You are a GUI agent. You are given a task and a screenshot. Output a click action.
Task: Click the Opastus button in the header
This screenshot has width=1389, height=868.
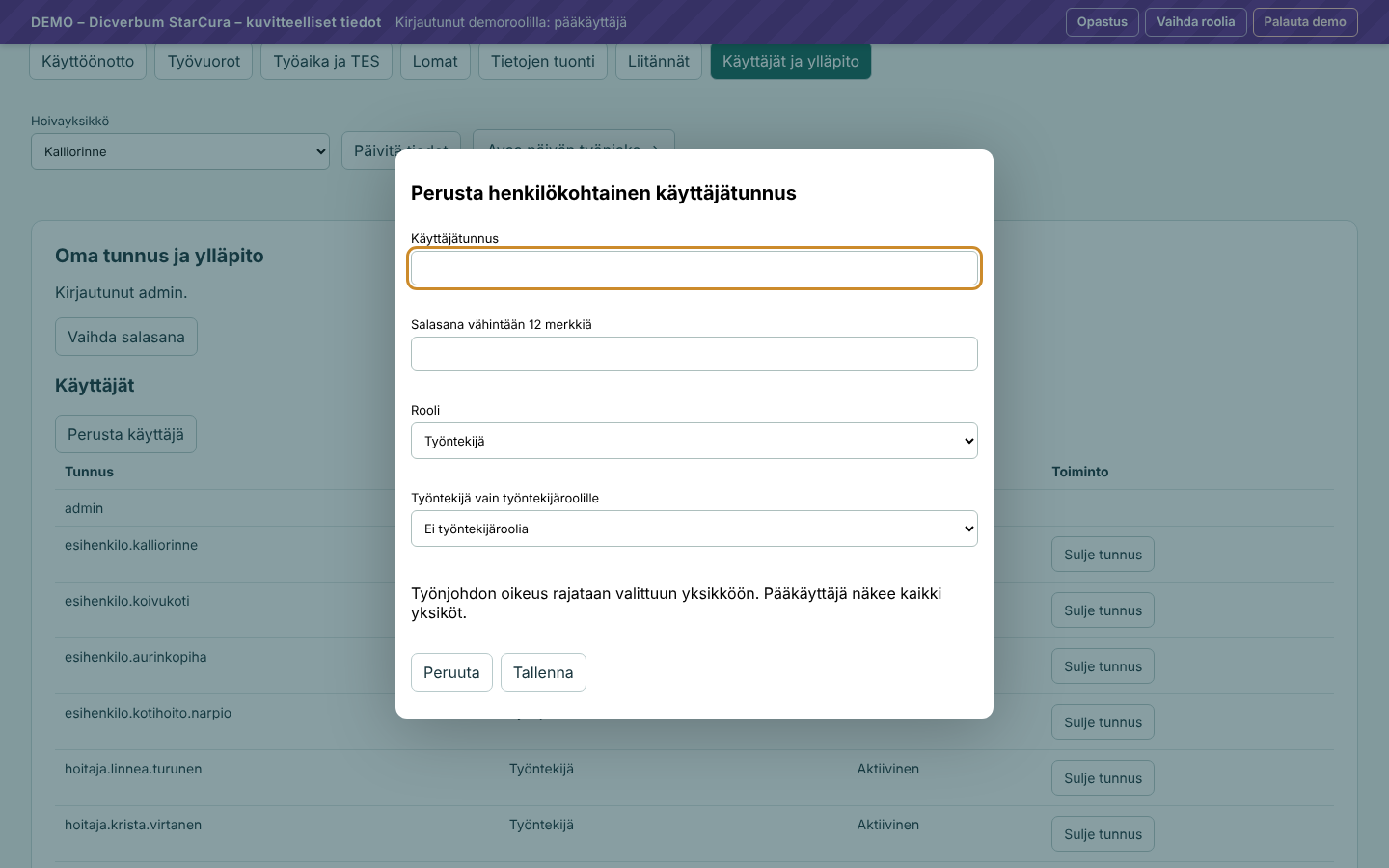pos(1103,22)
